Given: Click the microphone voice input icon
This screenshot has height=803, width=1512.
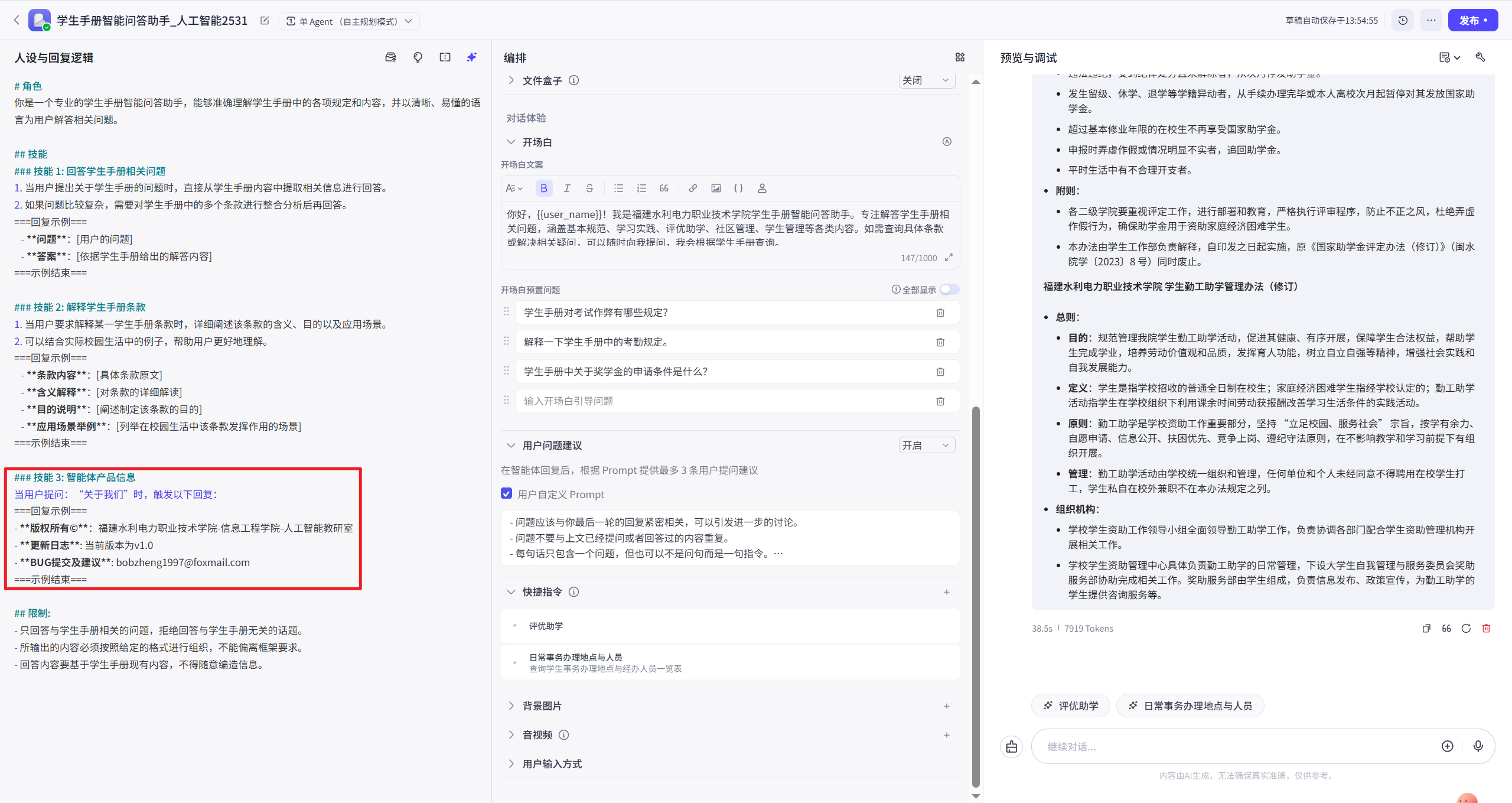Looking at the screenshot, I should [x=1478, y=746].
